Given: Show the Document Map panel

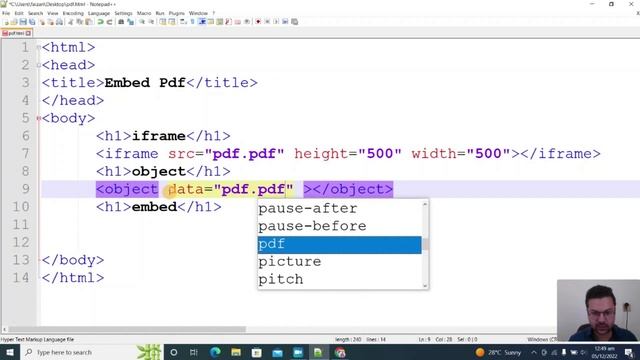Looking at the screenshot, I should (x=220, y=22).
